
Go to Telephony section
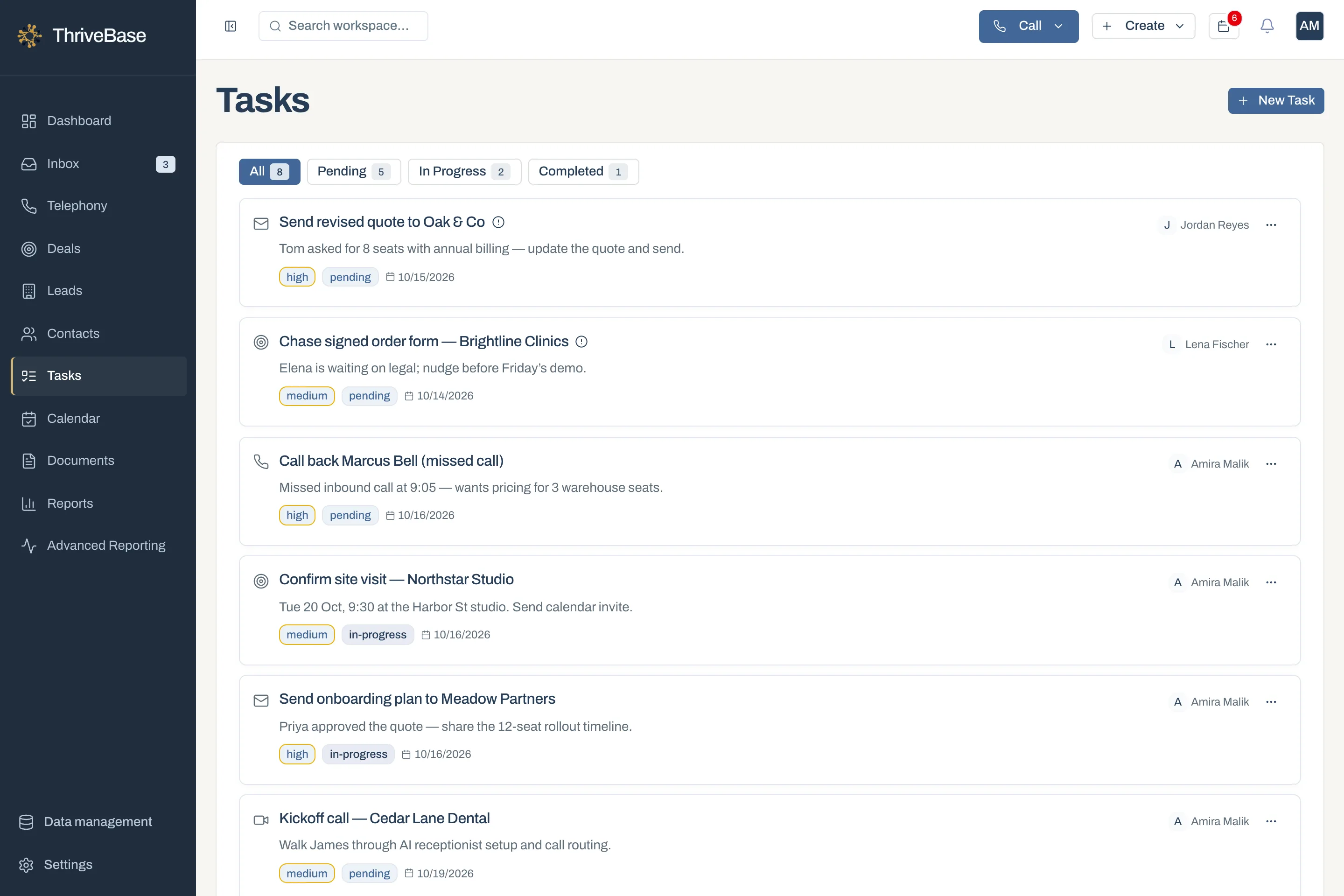click(x=99, y=206)
